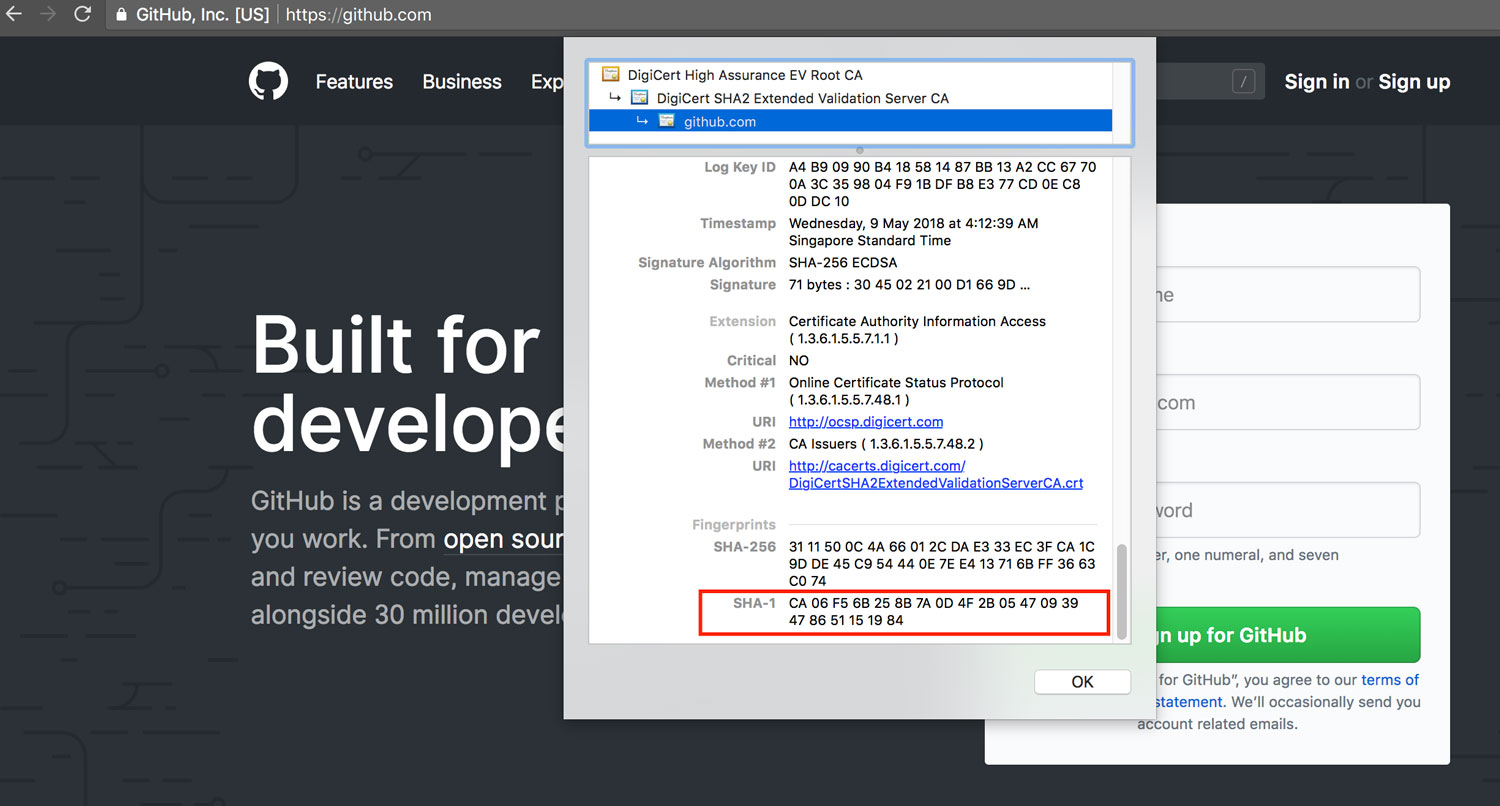This screenshot has width=1500, height=806.
Task: Click the Username input field
Action: (1288, 295)
